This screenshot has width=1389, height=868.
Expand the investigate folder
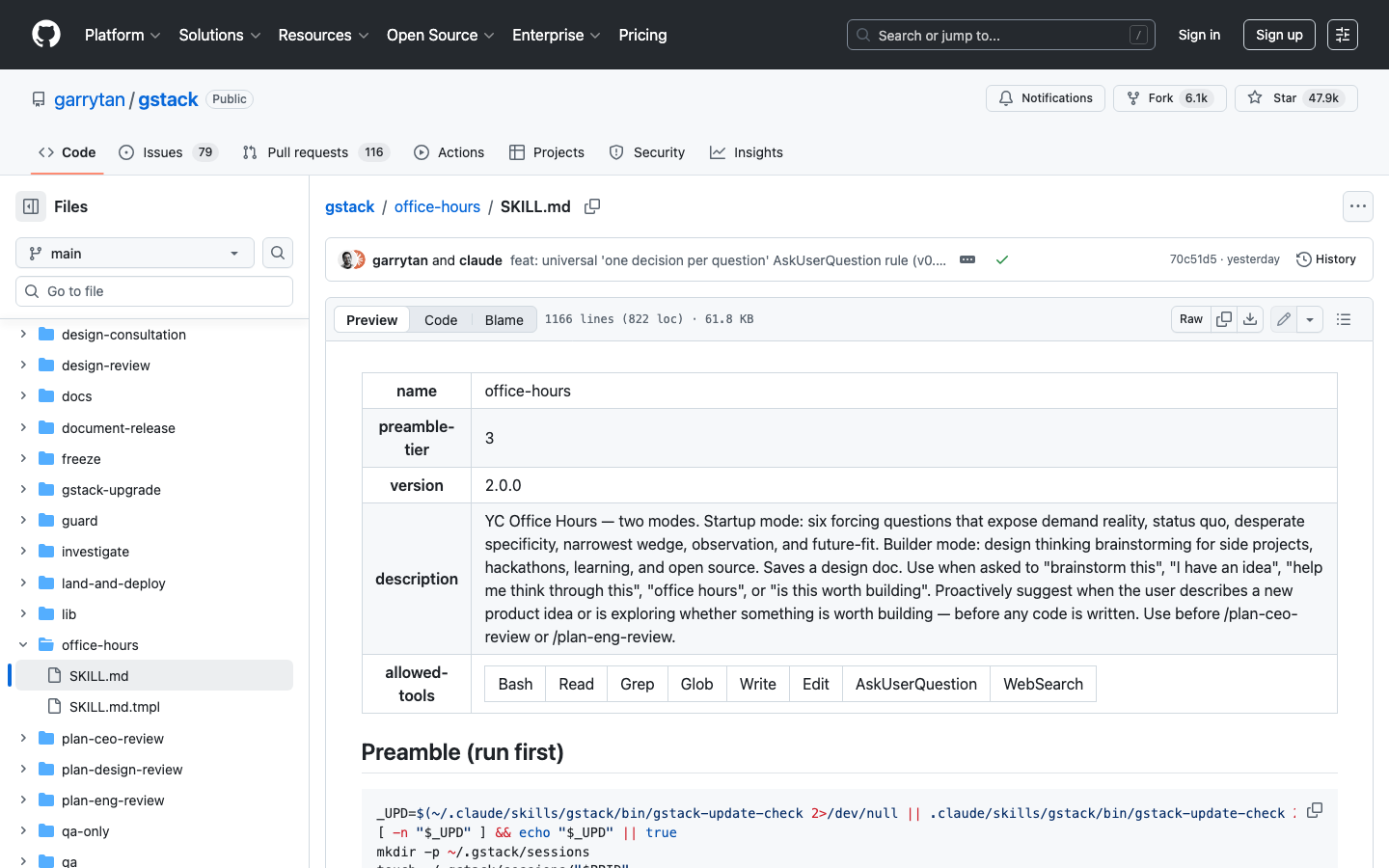23,552
